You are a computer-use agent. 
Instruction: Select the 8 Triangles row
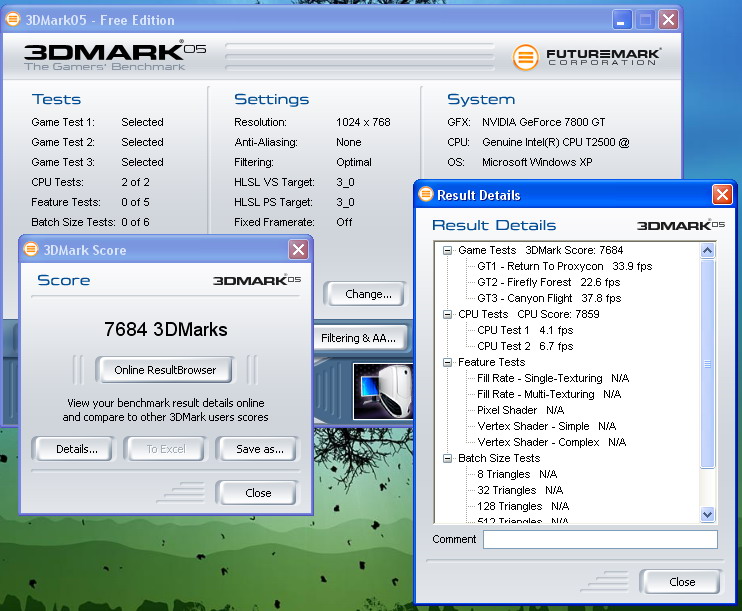(517, 475)
